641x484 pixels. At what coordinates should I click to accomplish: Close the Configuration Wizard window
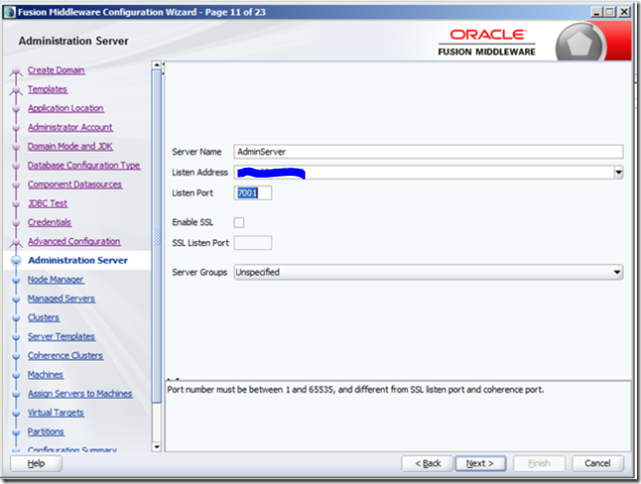(x=624, y=12)
